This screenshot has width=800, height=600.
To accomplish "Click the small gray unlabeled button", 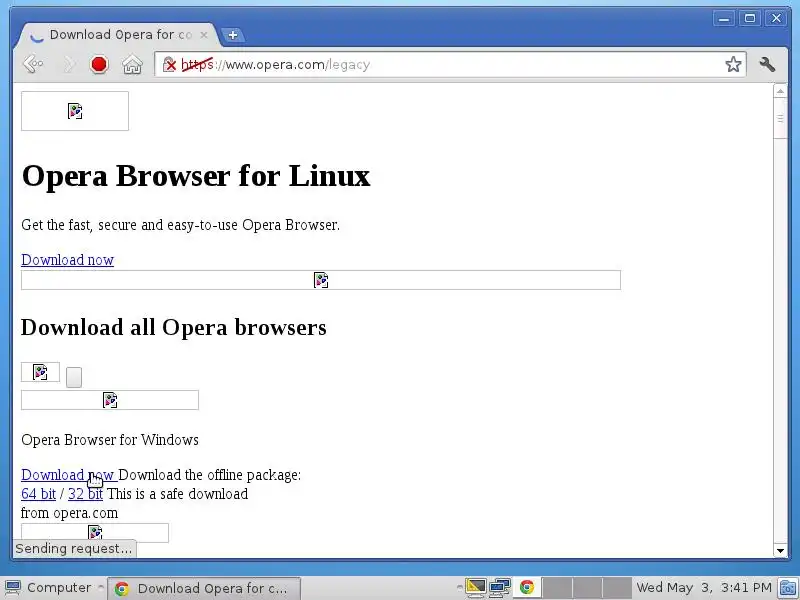I will coord(74,377).
